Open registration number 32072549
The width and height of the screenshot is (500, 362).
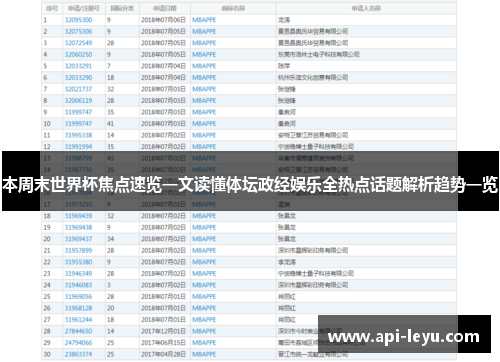(78, 43)
